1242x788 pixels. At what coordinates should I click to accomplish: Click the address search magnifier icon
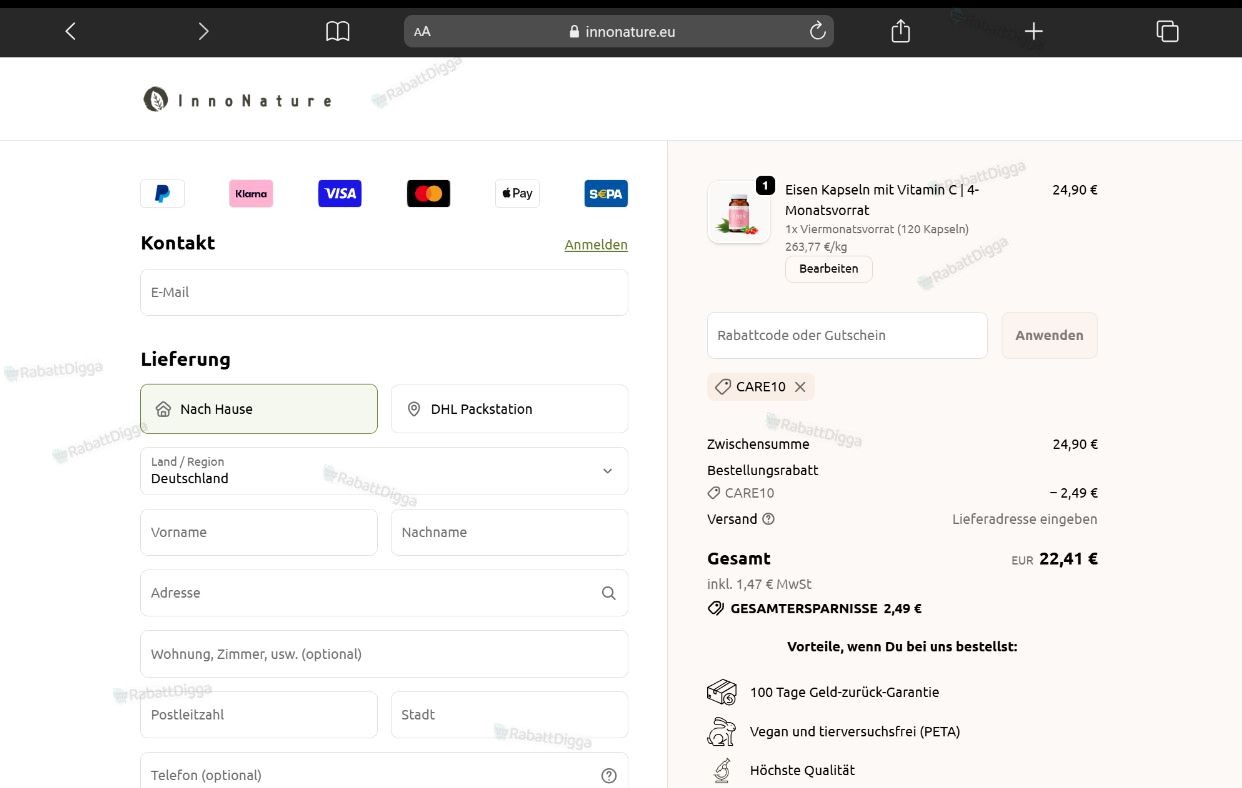coord(608,593)
